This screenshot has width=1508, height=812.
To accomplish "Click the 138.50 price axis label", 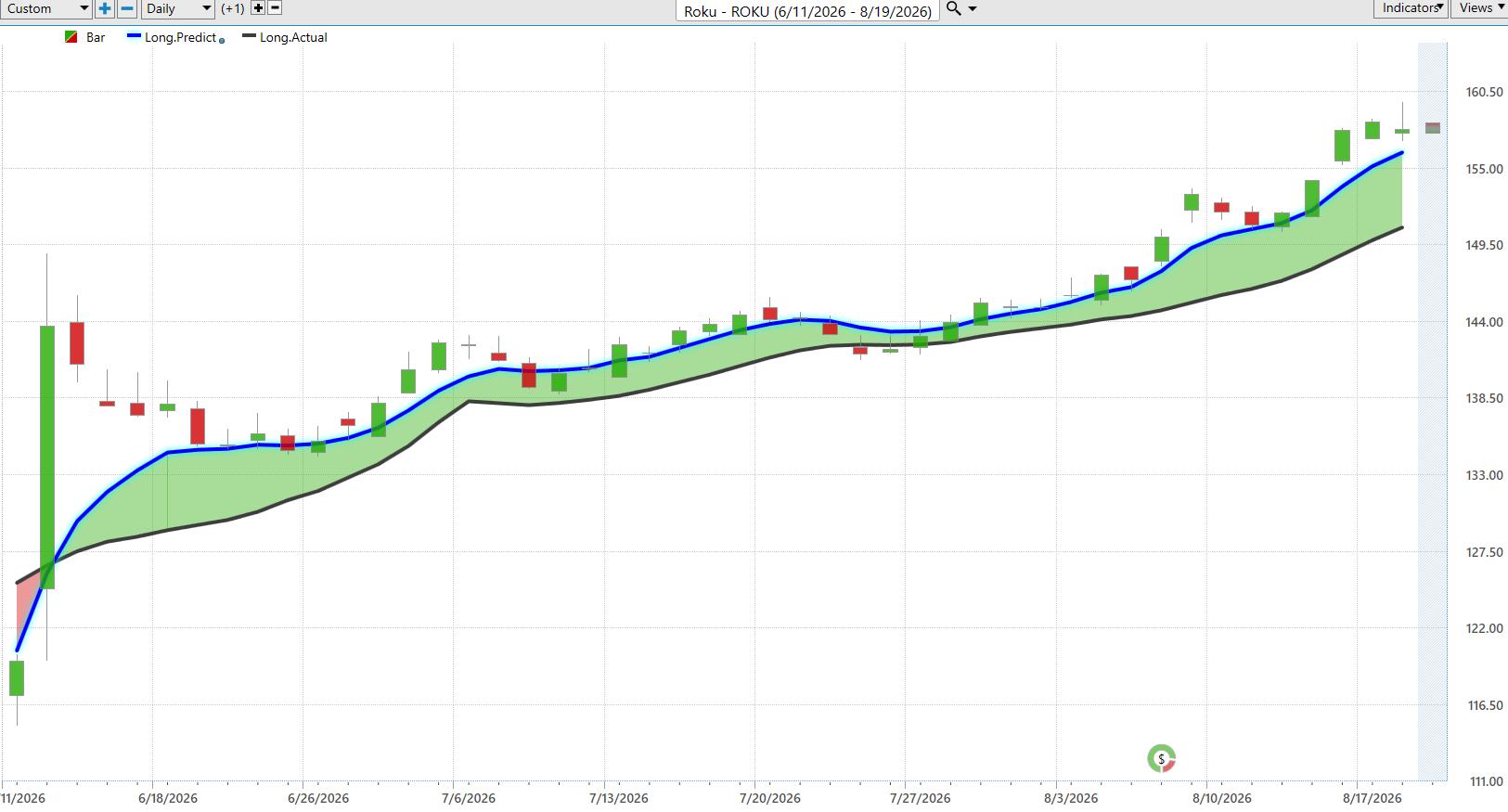I will point(1484,398).
